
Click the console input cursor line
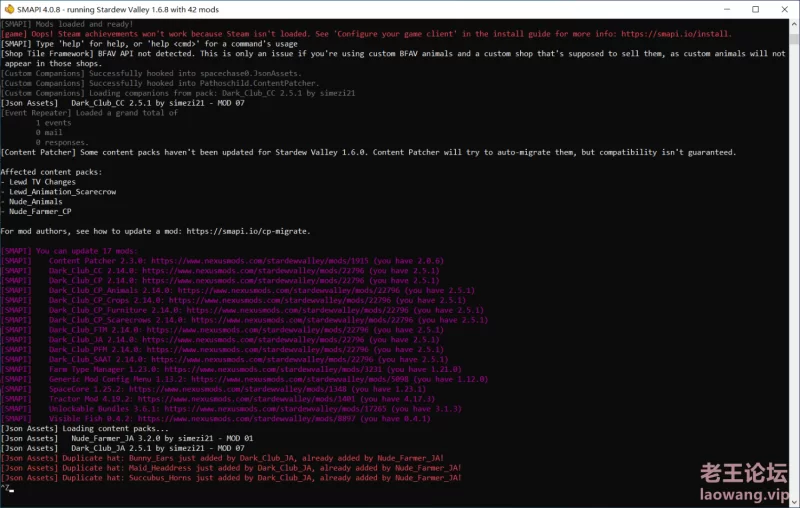click(x=7, y=489)
